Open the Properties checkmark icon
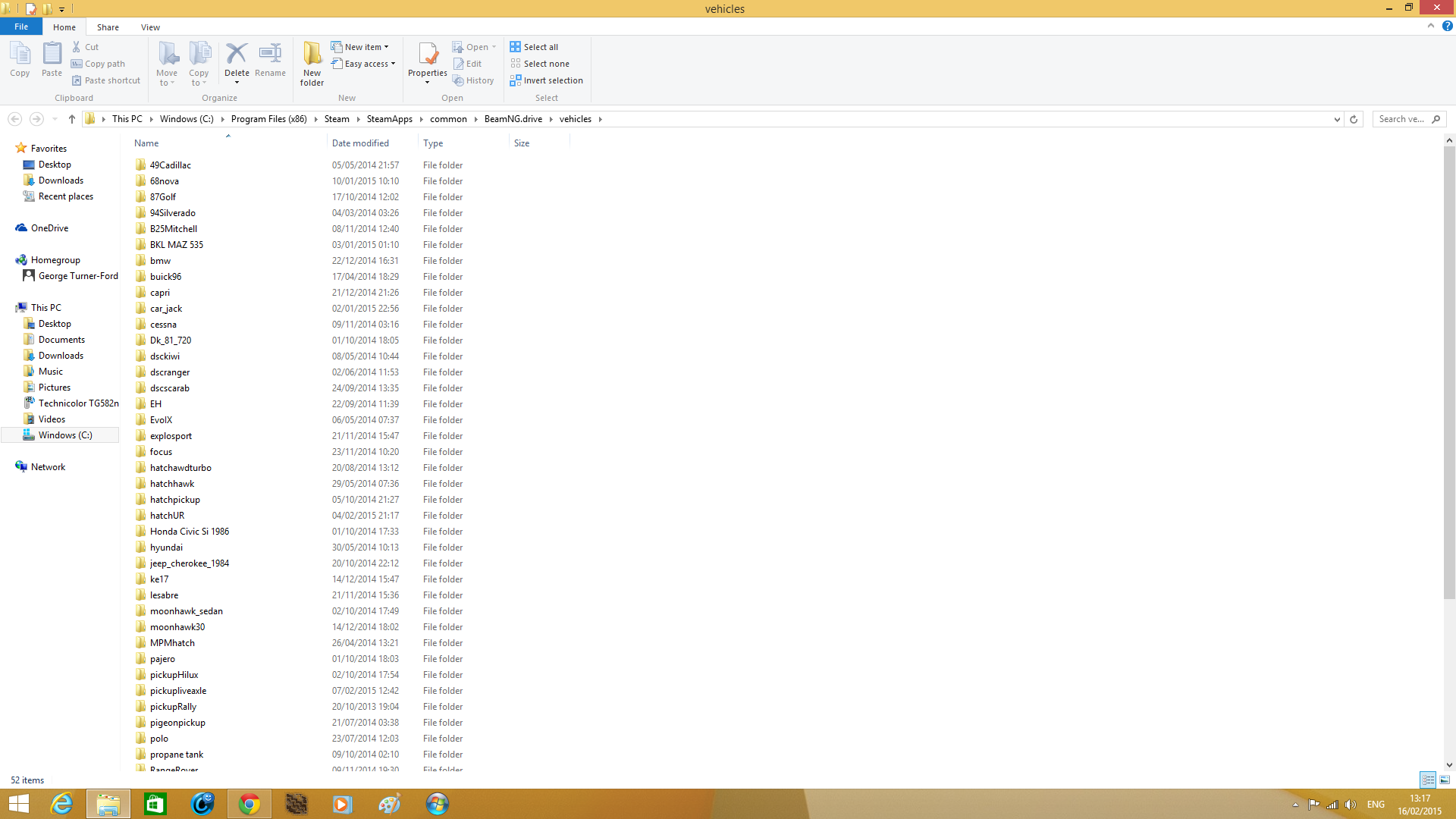This screenshot has height=819, width=1456. pos(428,55)
